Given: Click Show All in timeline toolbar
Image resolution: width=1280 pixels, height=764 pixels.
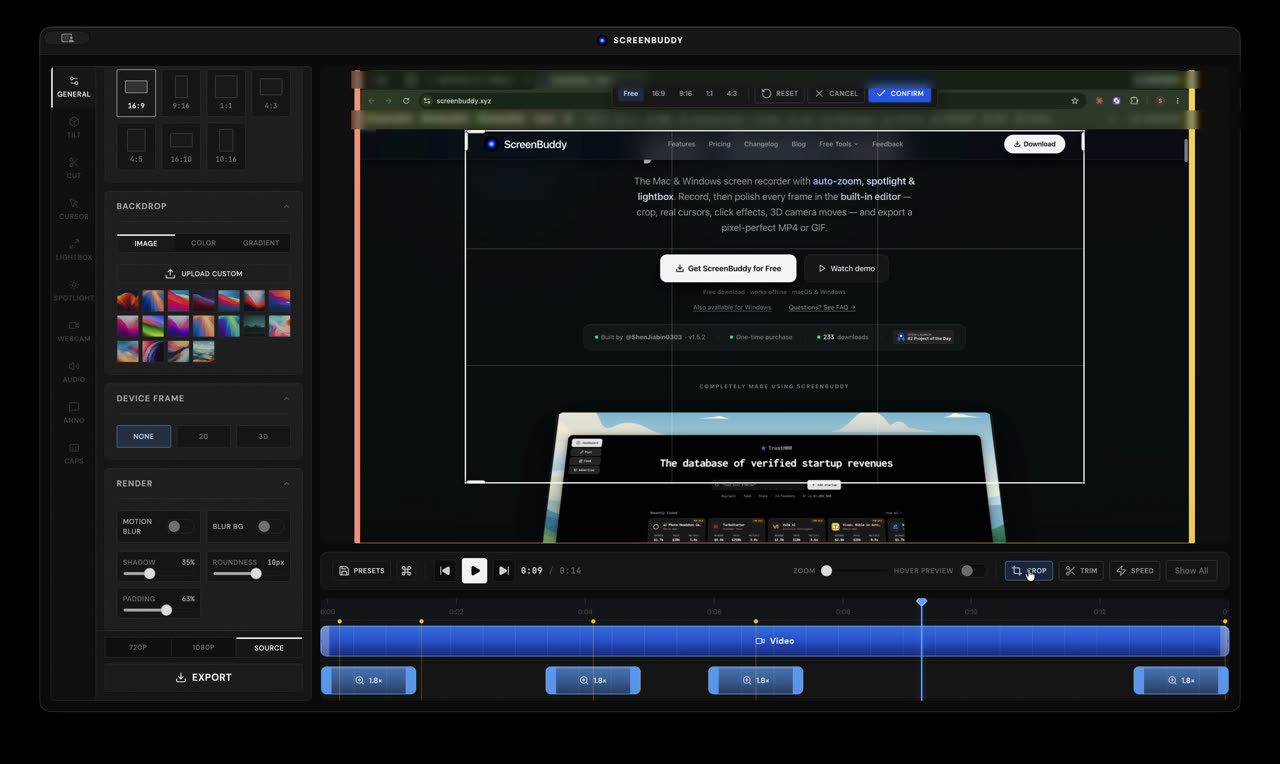Looking at the screenshot, I should [x=1191, y=571].
